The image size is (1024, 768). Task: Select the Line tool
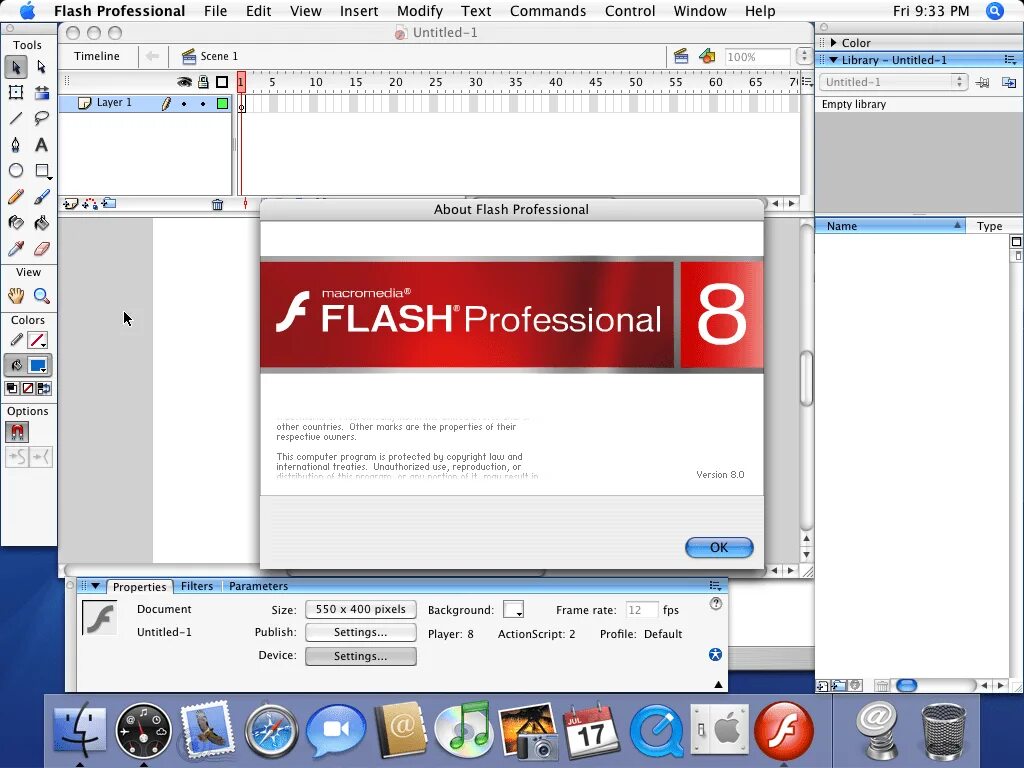16,118
